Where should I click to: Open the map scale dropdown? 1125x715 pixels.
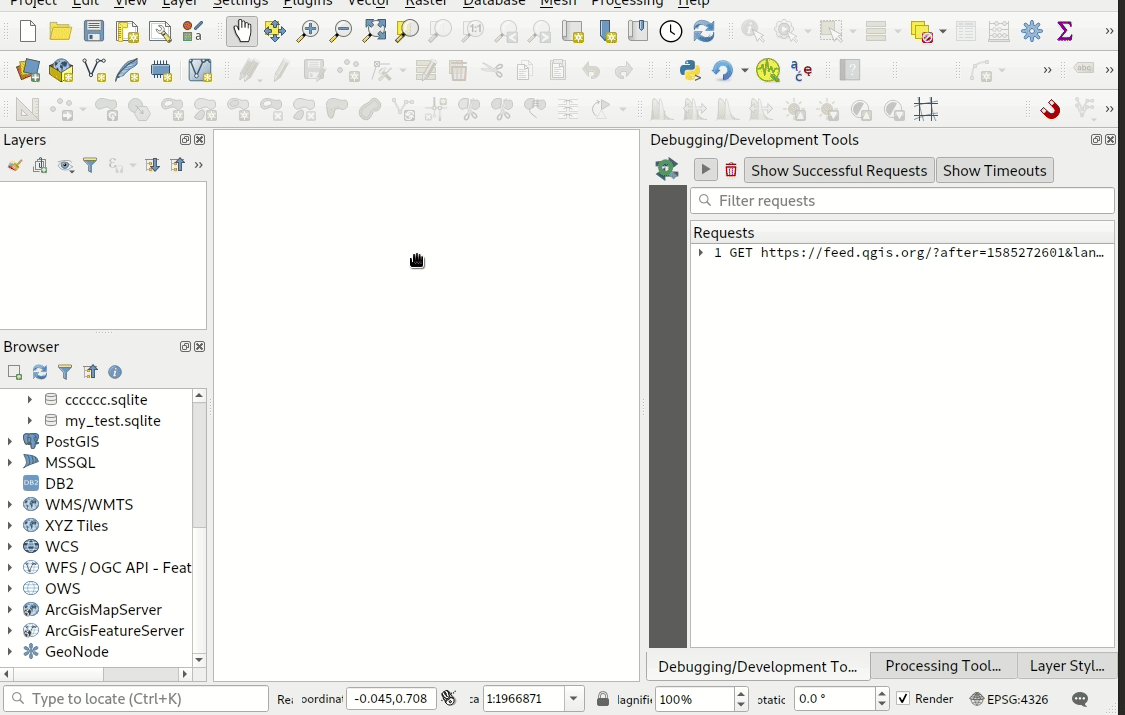tap(574, 699)
